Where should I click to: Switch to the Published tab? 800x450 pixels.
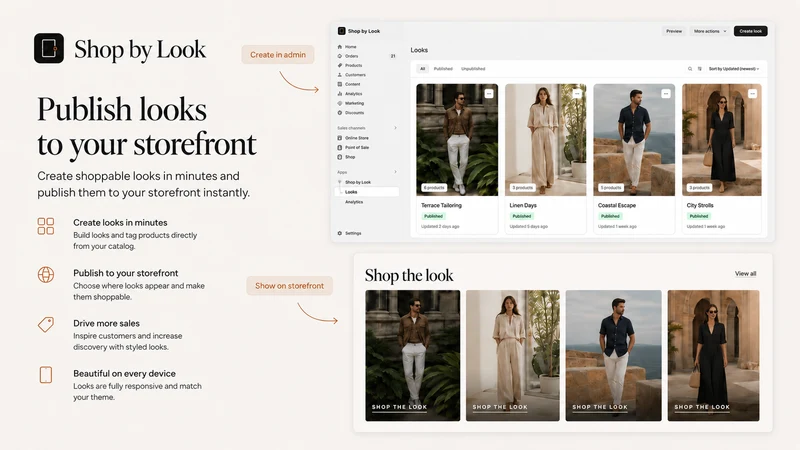coord(443,69)
